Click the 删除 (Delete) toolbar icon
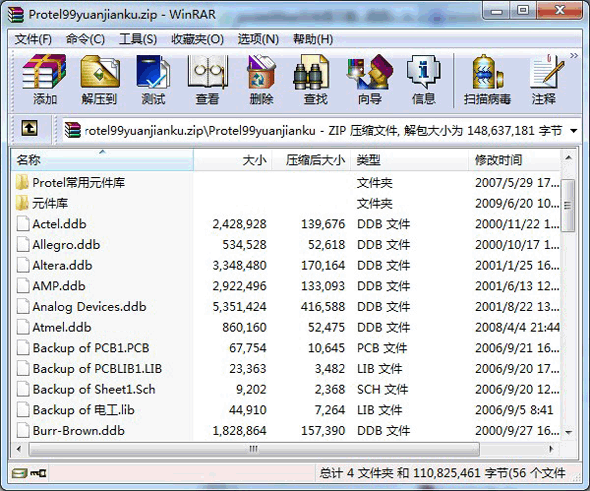The height and width of the screenshot is (491, 590). (261, 79)
